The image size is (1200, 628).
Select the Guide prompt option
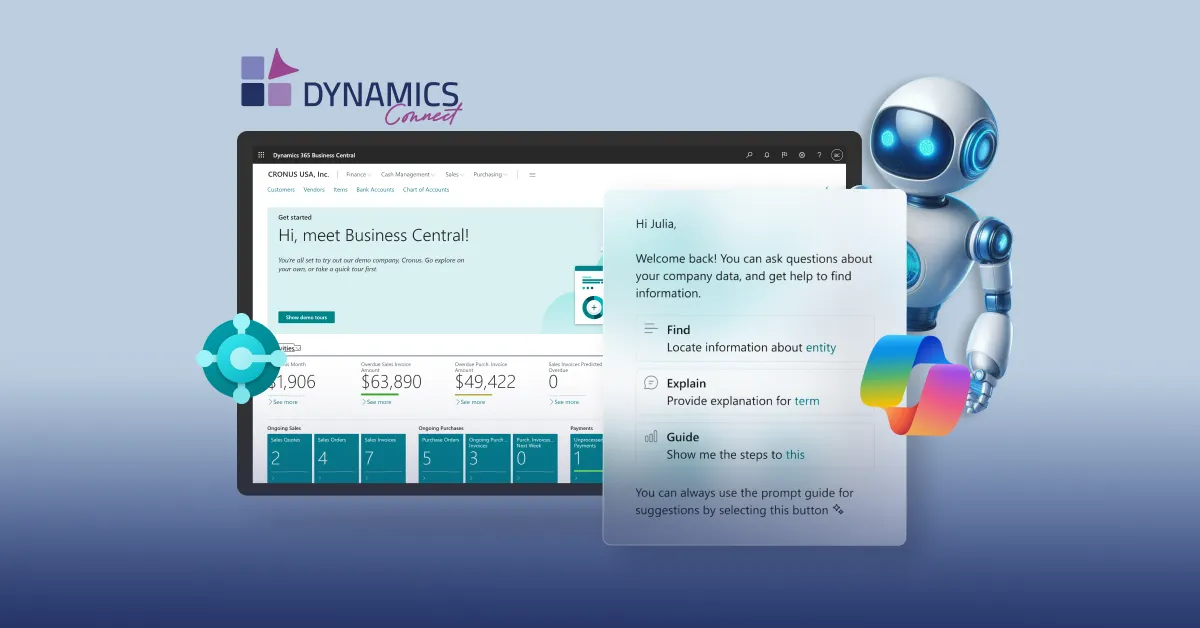coord(755,446)
